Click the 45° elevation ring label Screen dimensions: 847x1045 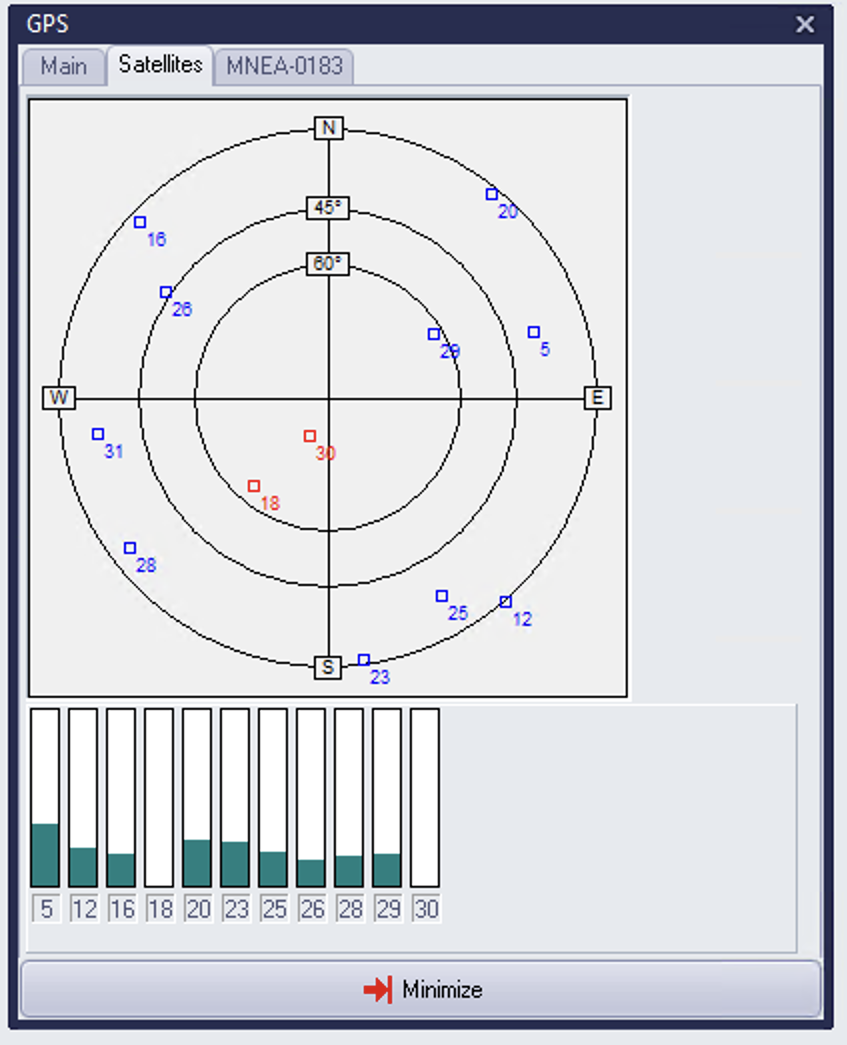[x=328, y=208]
